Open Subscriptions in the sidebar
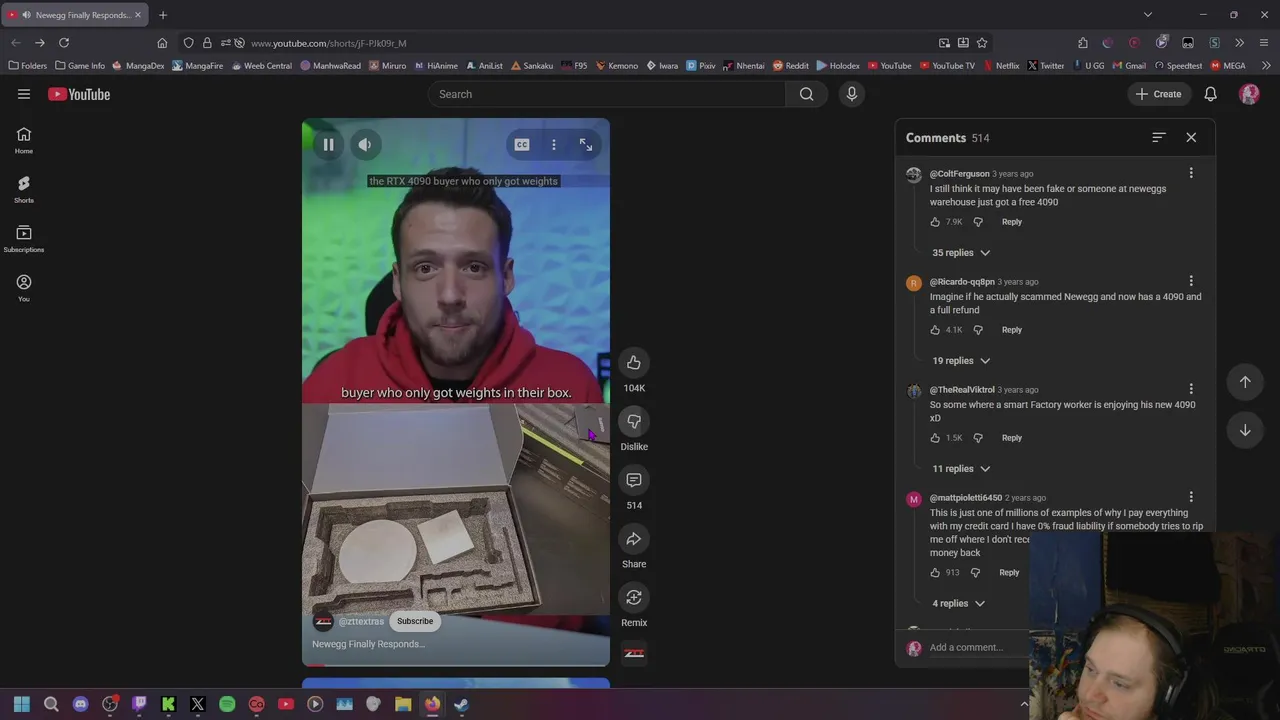This screenshot has width=1280, height=720. 24,239
